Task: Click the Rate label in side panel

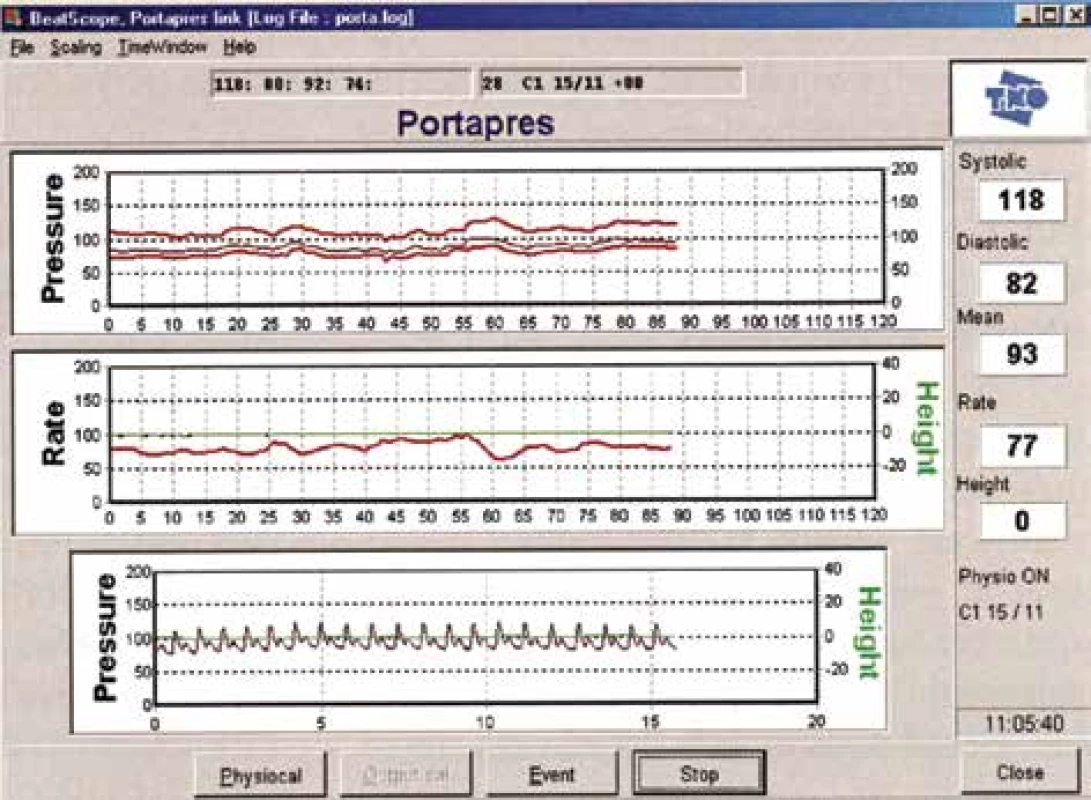Action: (x=977, y=402)
